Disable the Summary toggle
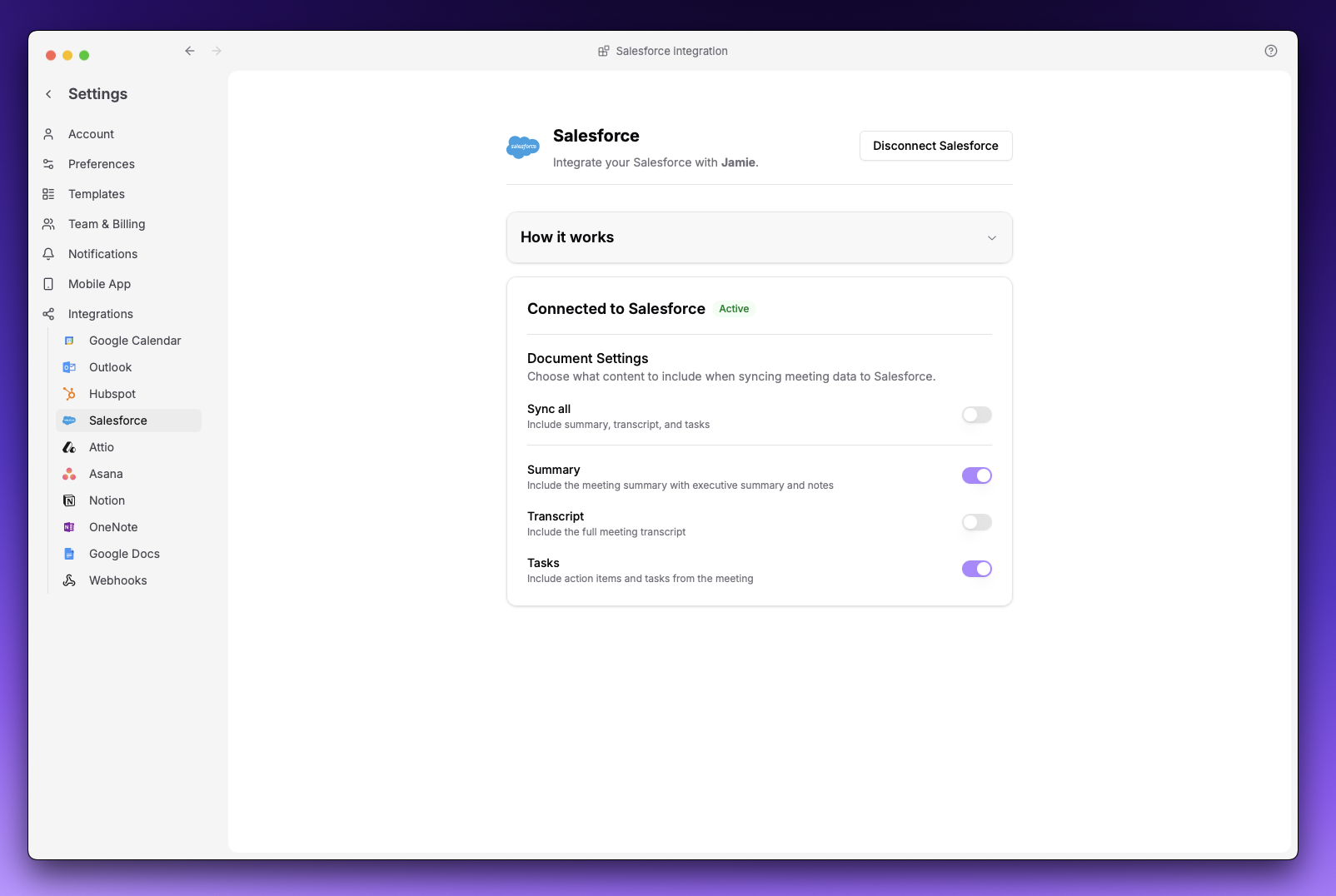Viewport: 1336px width, 896px height. pos(976,475)
